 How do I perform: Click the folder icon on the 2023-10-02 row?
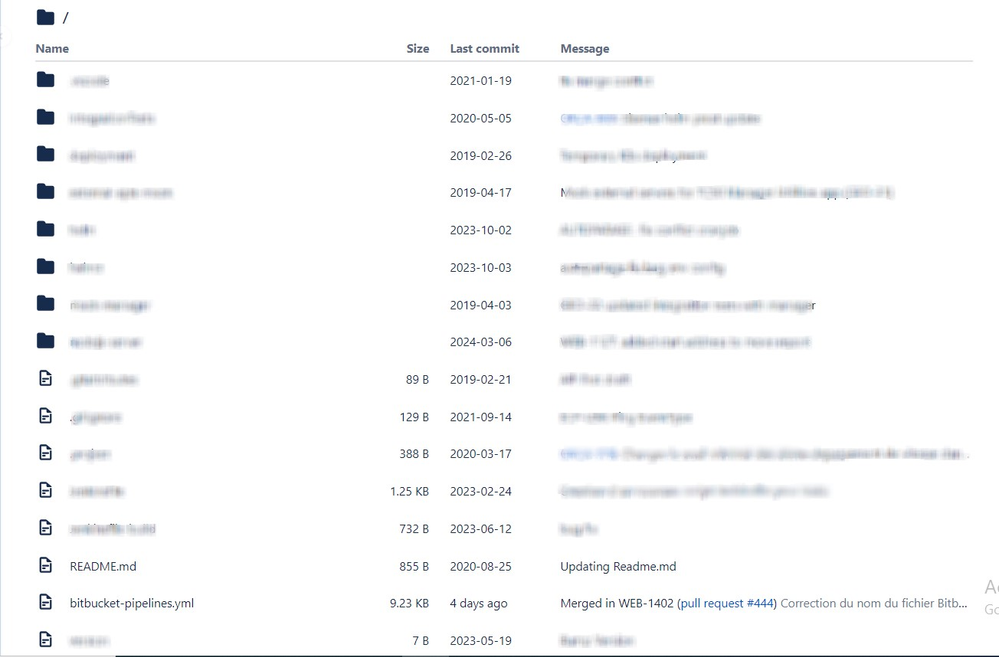45,229
